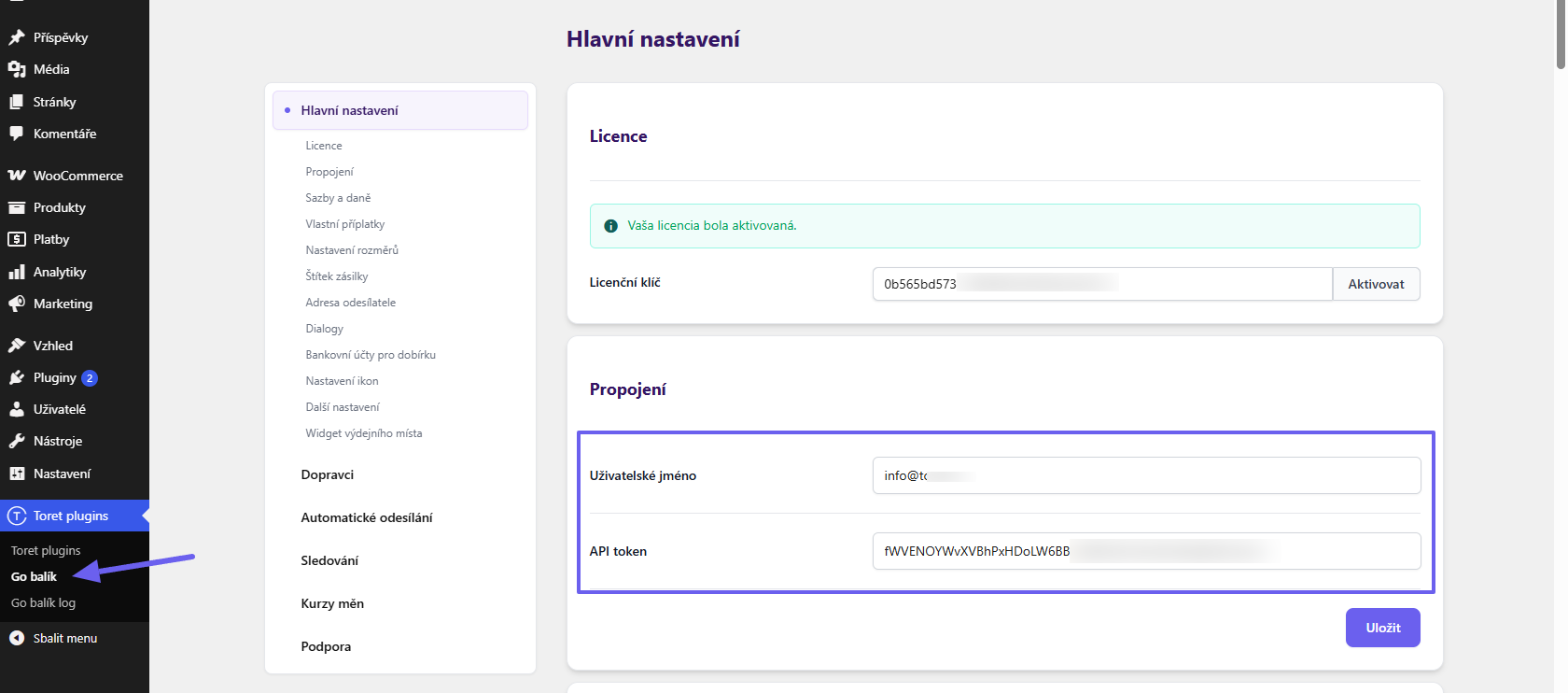The image size is (1568, 693).
Task: Expand Automatické odesílání settings section
Action: (367, 517)
